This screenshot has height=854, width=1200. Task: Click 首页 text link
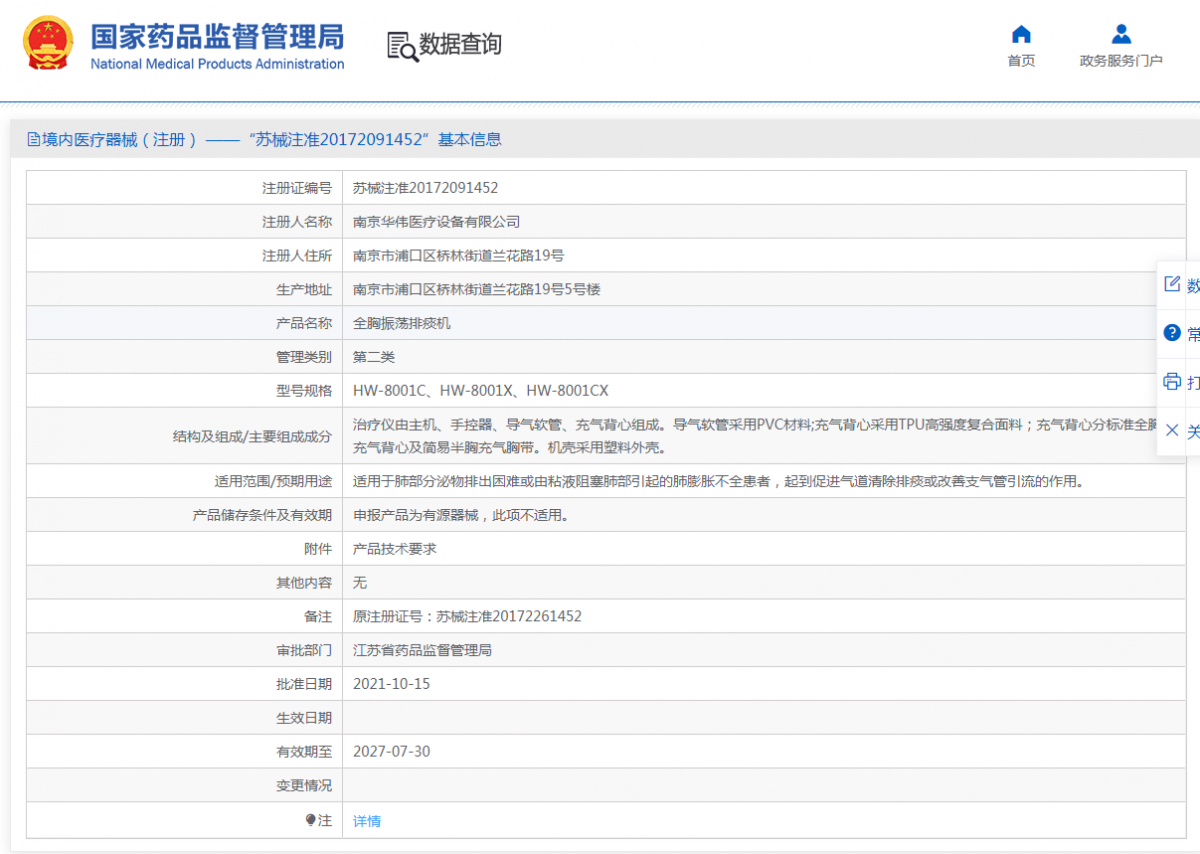click(1021, 61)
